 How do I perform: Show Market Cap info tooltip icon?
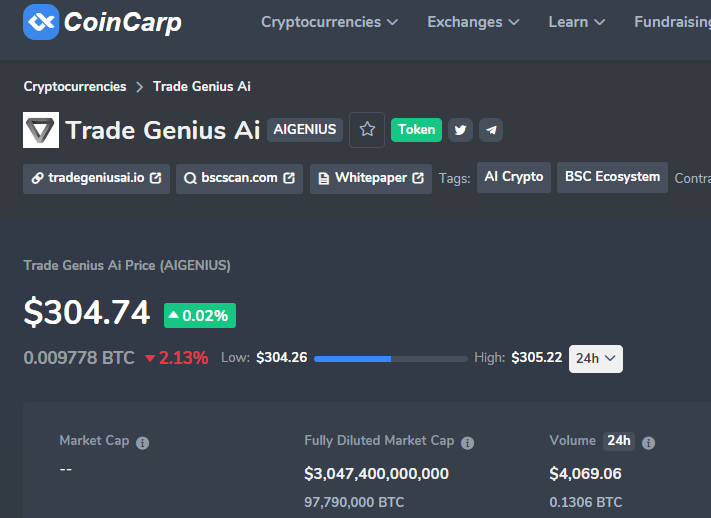pos(142,443)
